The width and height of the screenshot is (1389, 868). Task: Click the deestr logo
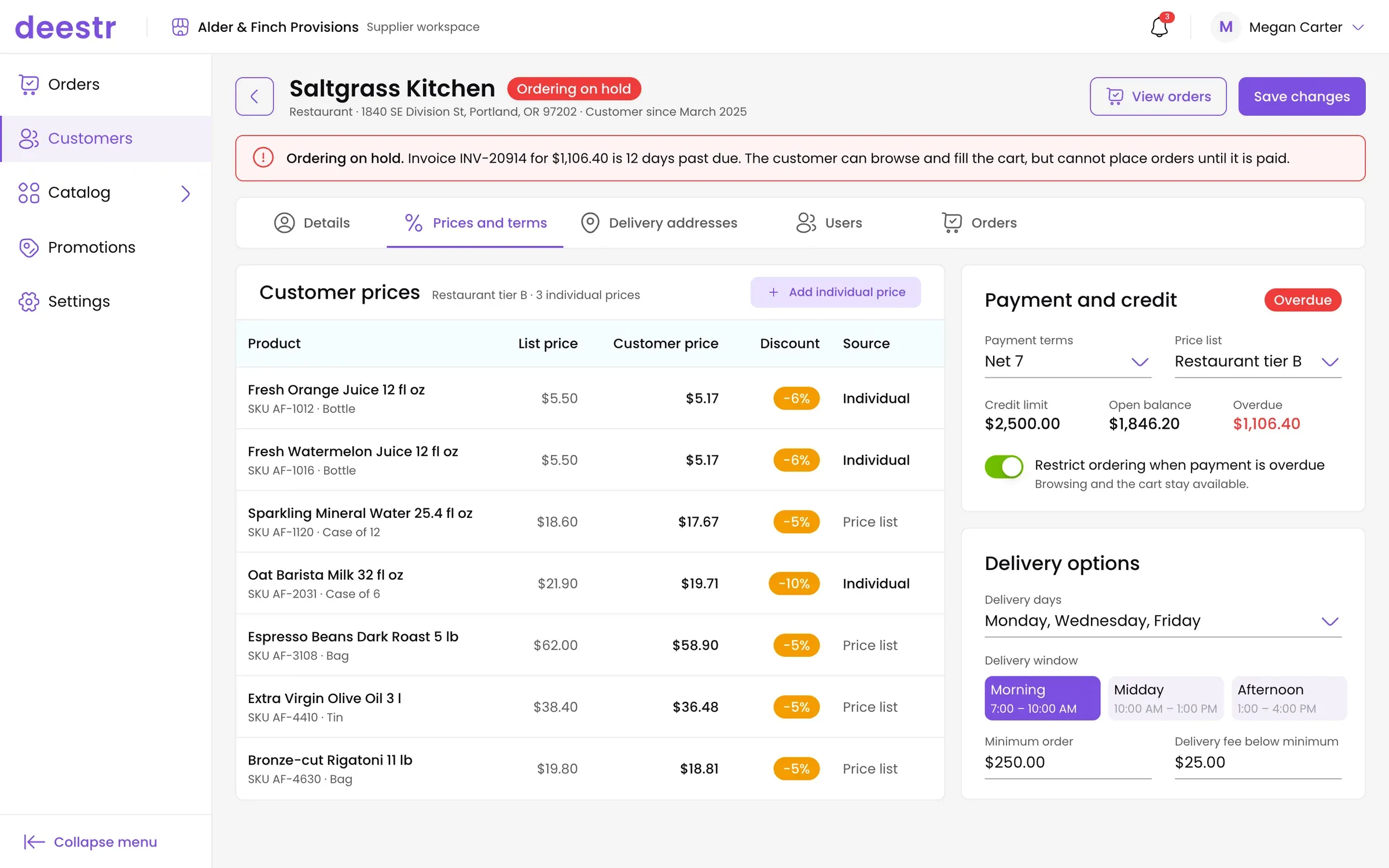[x=65, y=27]
